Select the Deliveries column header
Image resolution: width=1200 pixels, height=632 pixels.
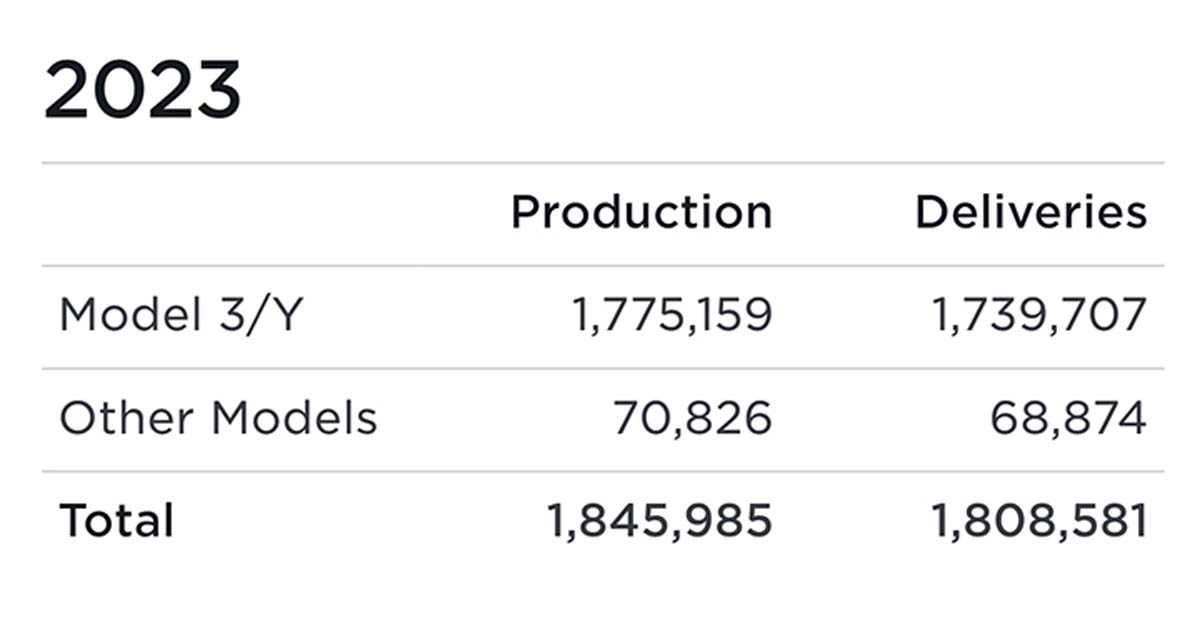pyautogui.click(x=1031, y=213)
